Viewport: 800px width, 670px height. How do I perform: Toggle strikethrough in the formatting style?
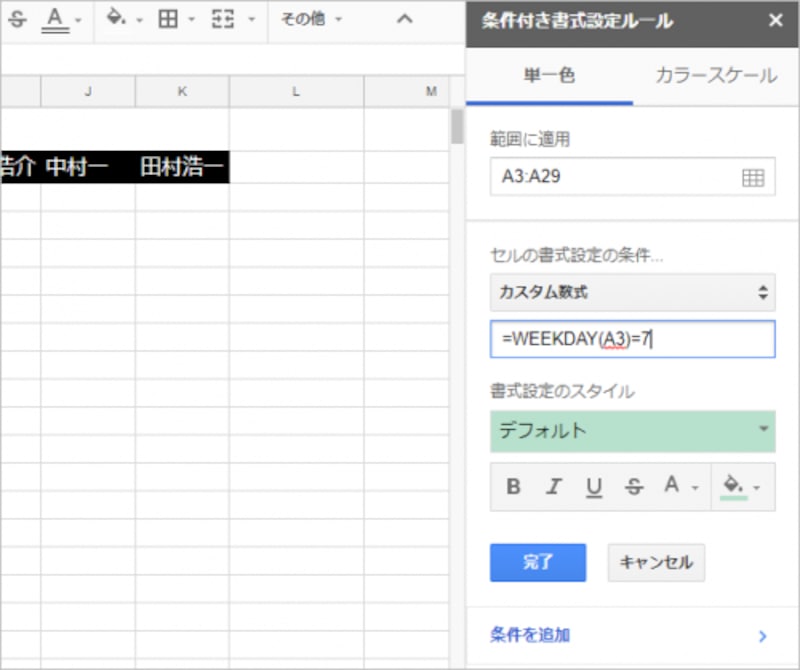[x=634, y=486]
